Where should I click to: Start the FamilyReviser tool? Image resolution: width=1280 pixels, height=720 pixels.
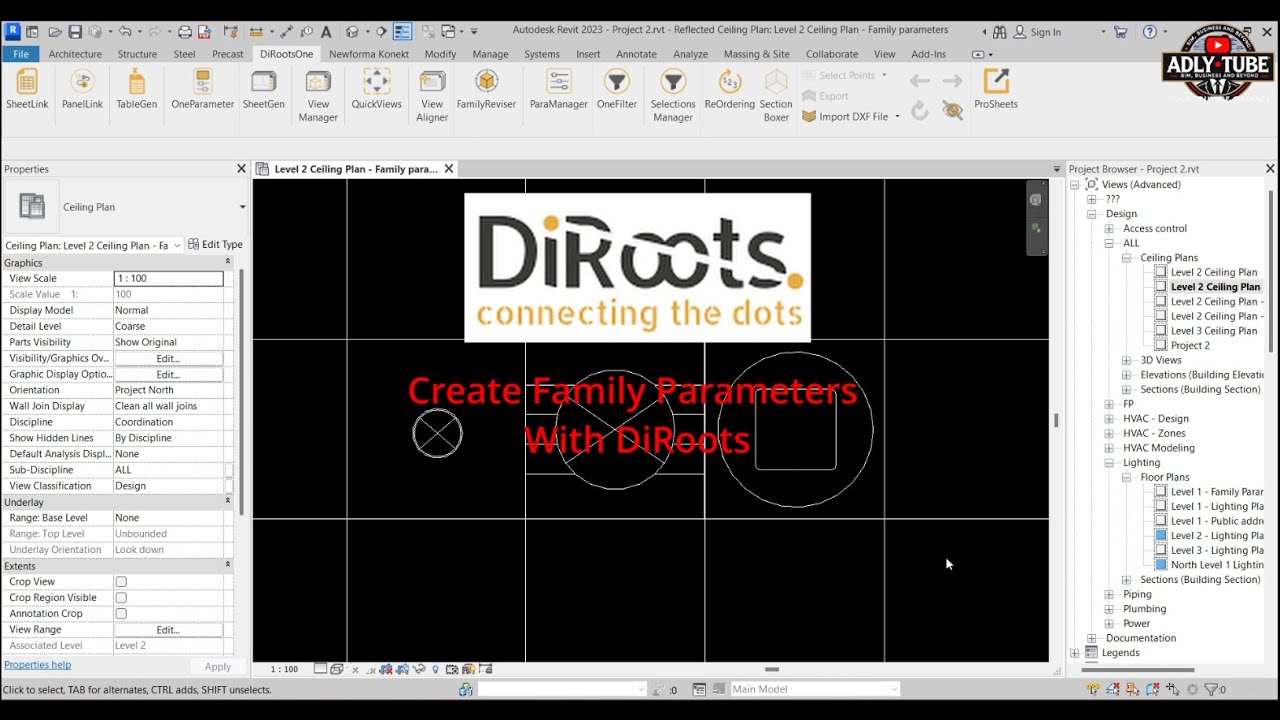pos(486,89)
